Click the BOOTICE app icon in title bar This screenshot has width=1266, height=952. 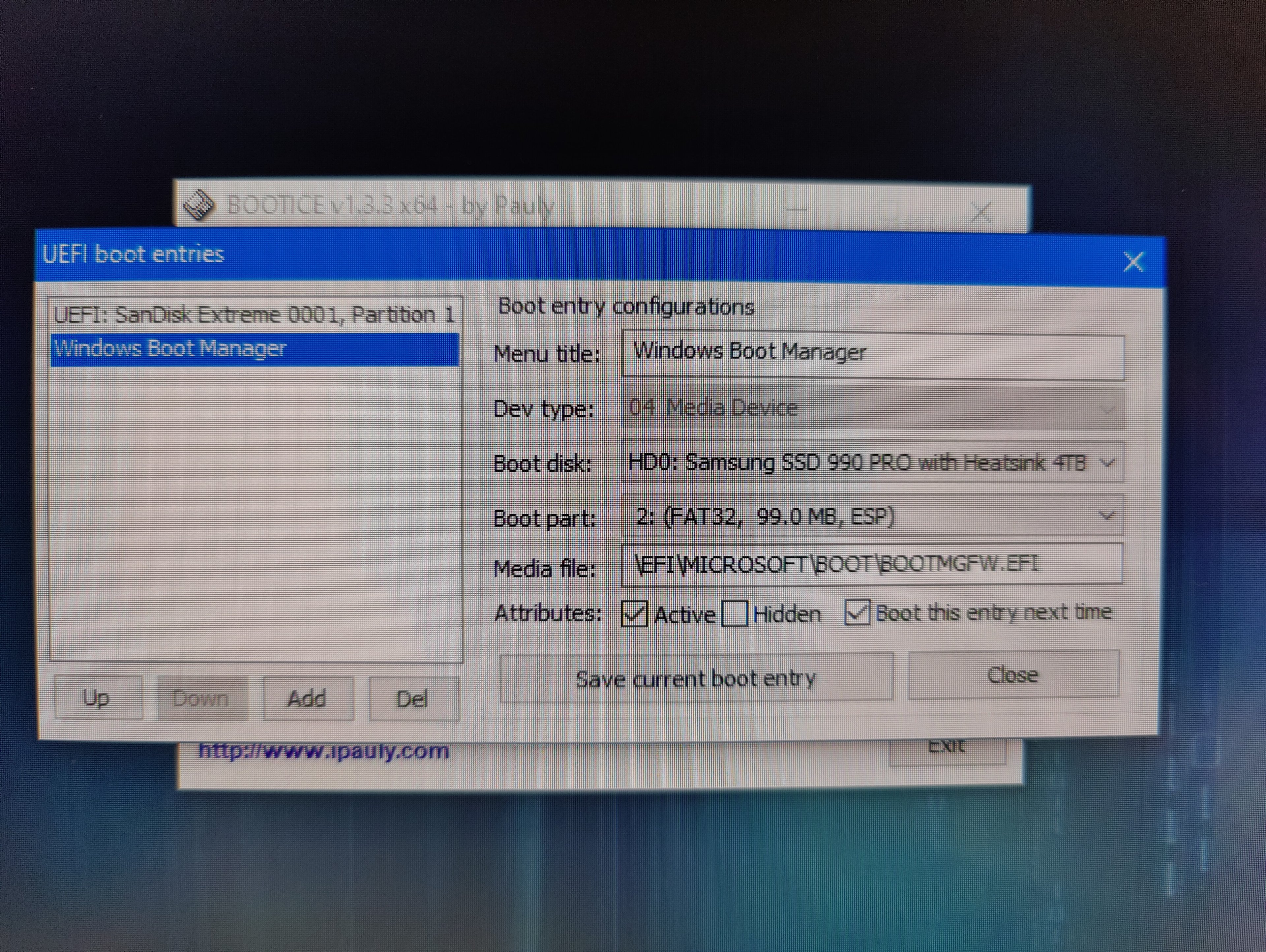coord(198,204)
